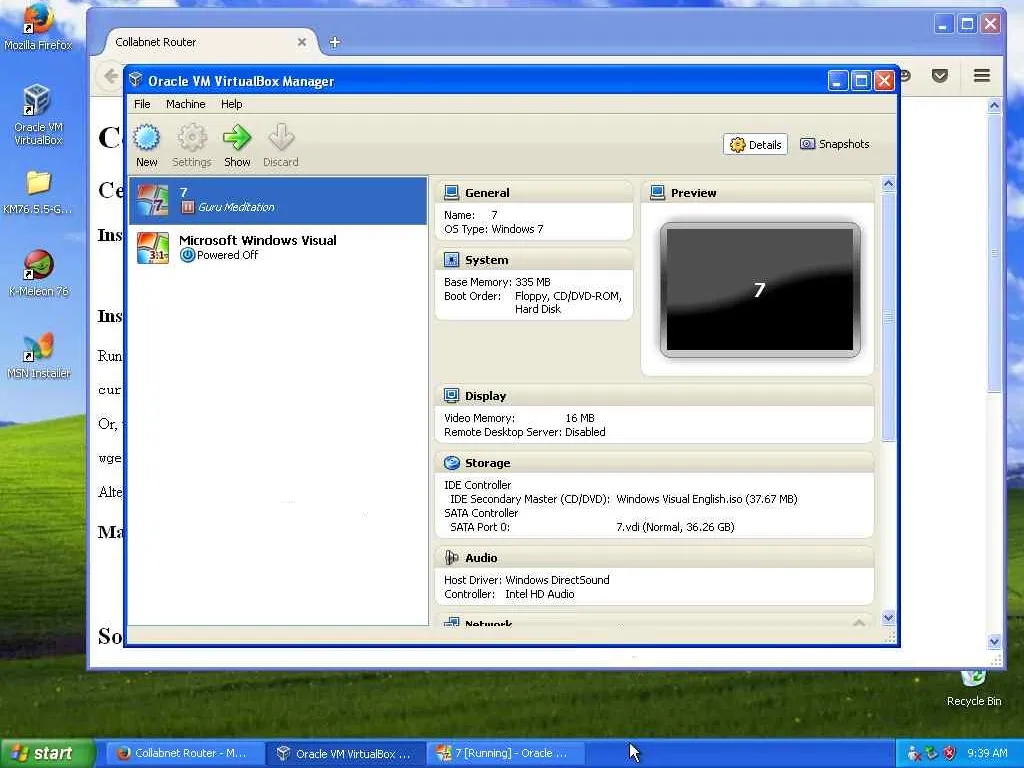The width and height of the screenshot is (1024, 768).
Task: Click the Powered Off status icon
Action: click(x=187, y=255)
